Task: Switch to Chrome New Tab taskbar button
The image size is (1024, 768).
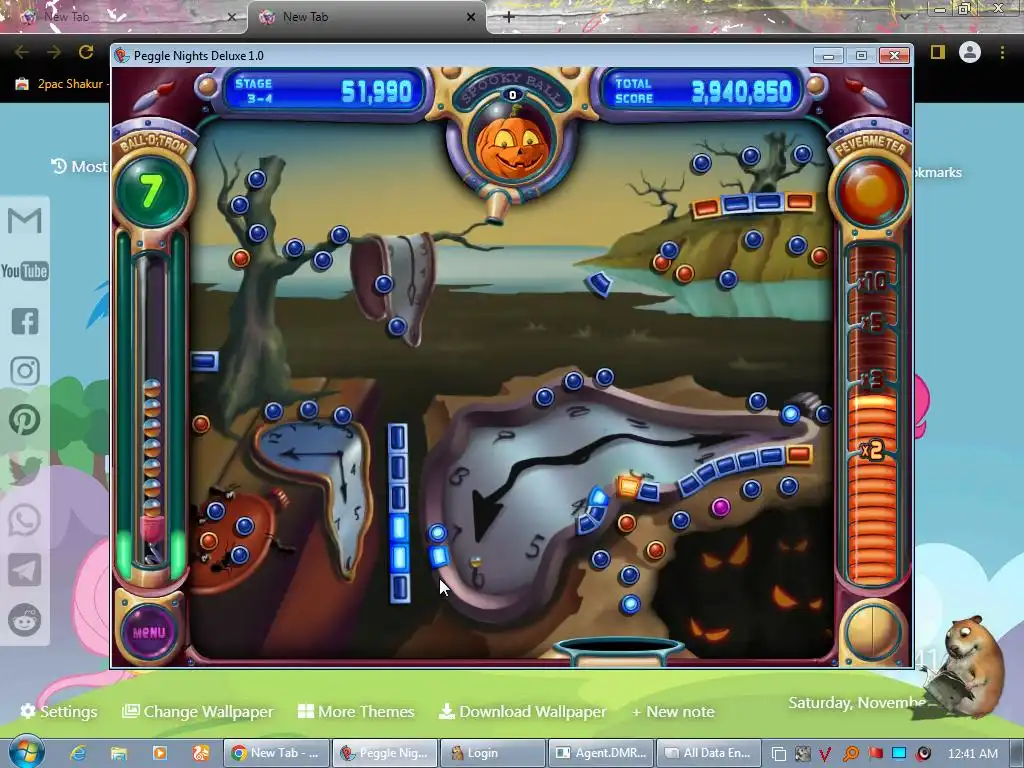Action: [276, 753]
